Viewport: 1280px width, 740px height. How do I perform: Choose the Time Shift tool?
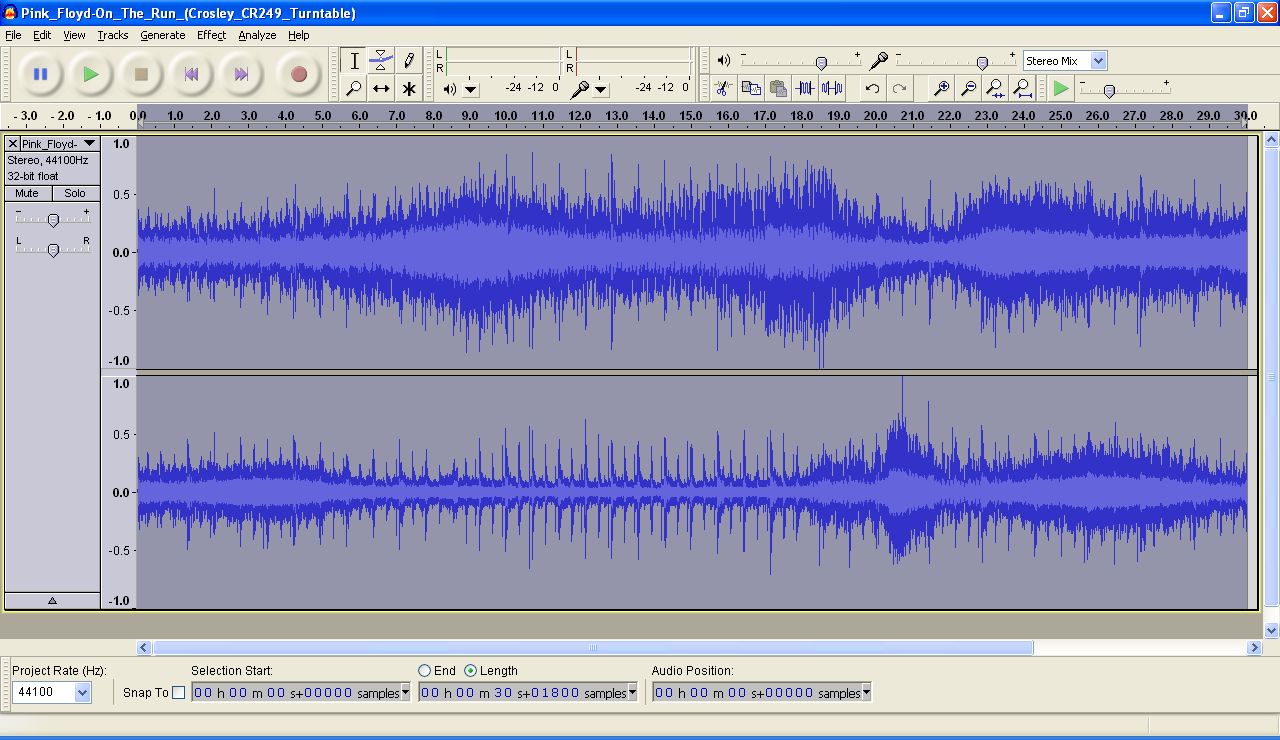coord(381,89)
